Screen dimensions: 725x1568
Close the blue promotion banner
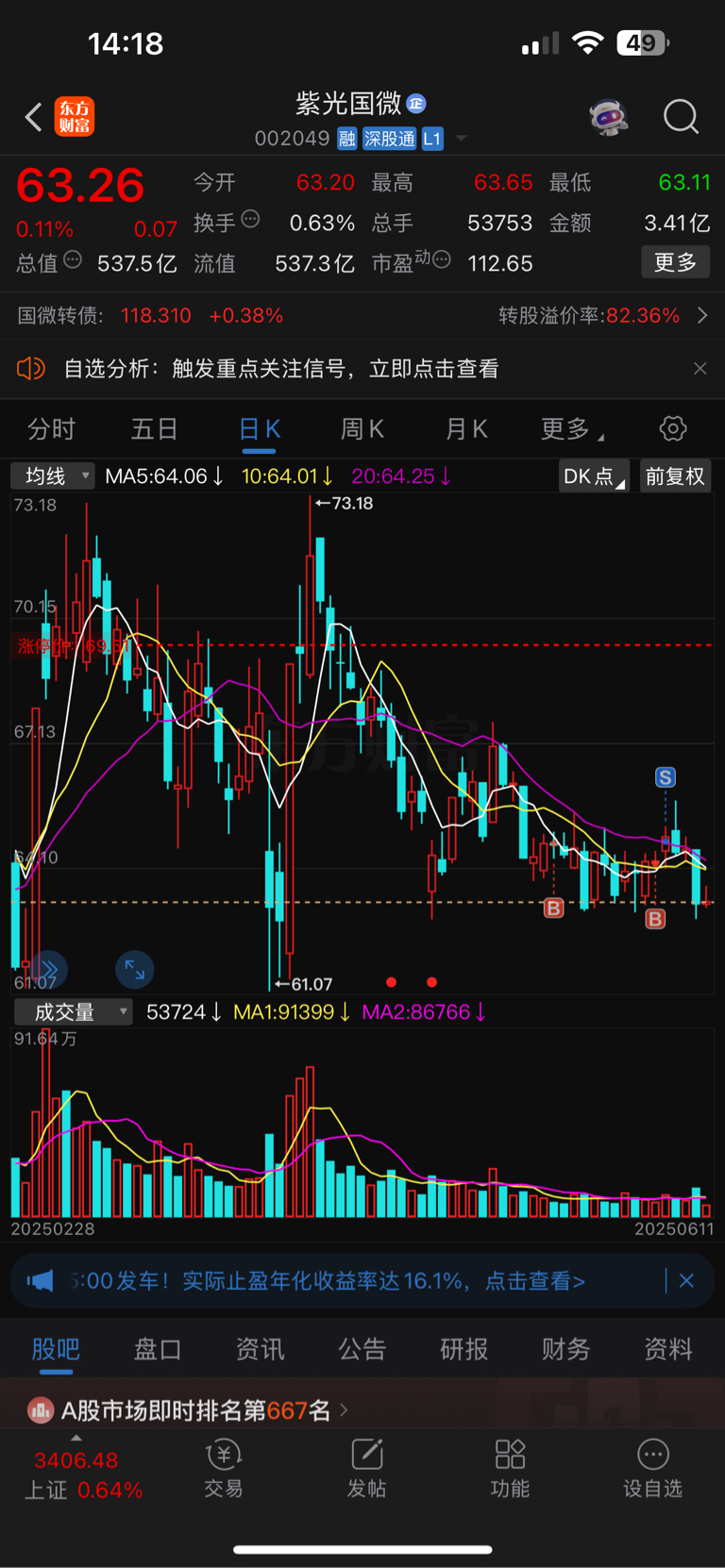686,1280
